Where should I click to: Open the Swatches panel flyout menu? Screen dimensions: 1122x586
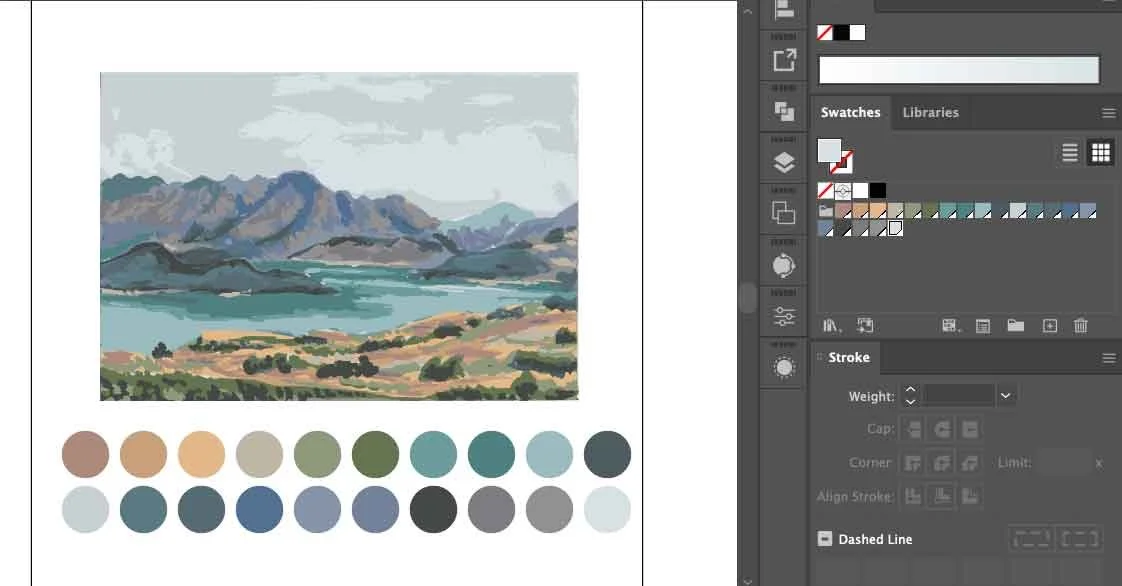[1108, 112]
